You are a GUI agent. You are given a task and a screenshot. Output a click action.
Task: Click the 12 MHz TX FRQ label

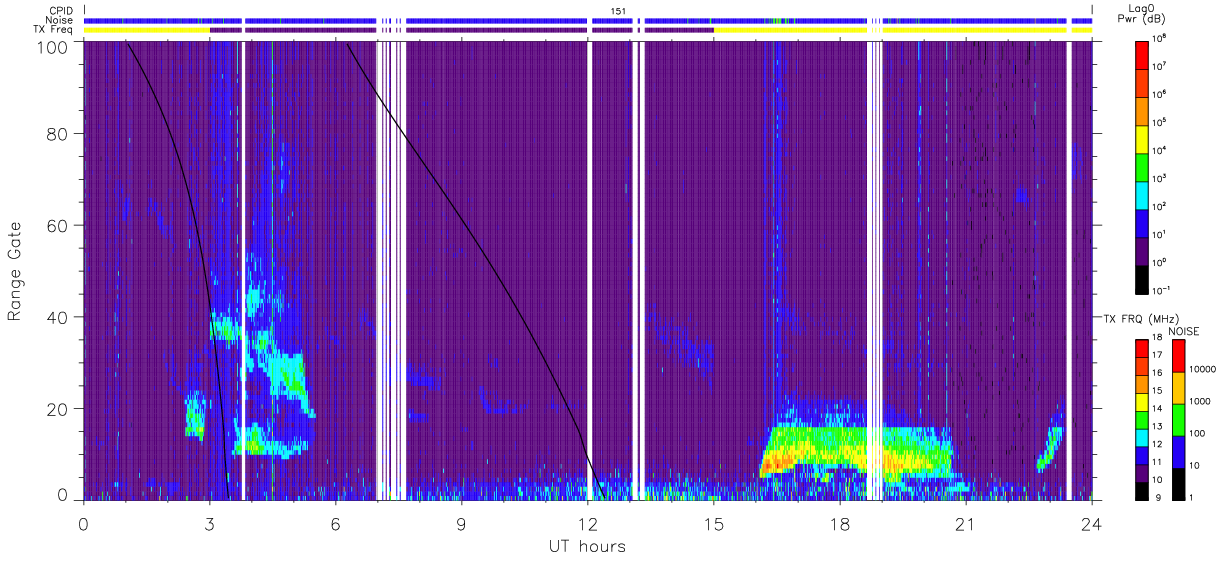[1156, 443]
